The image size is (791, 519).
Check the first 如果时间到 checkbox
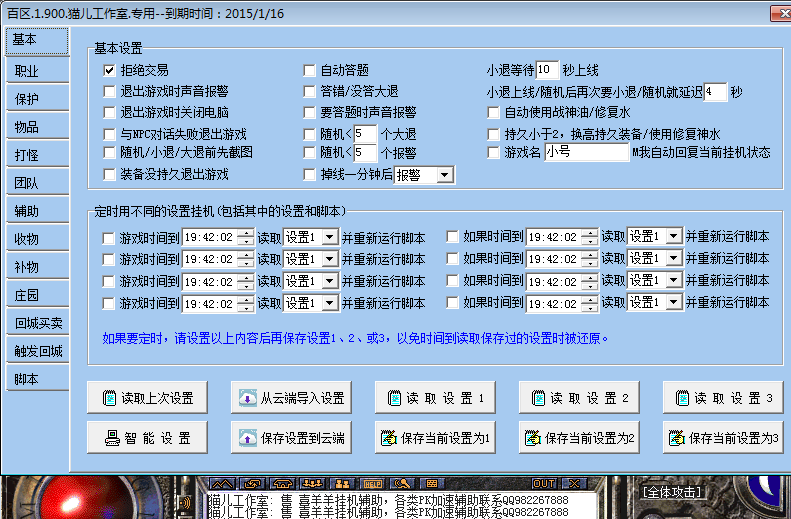tap(453, 237)
